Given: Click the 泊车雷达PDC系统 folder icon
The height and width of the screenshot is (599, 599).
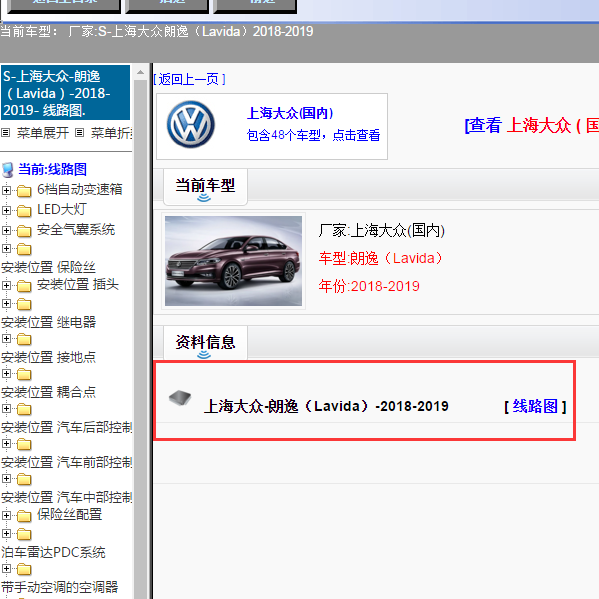Looking at the screenshot, I should 24,534.
